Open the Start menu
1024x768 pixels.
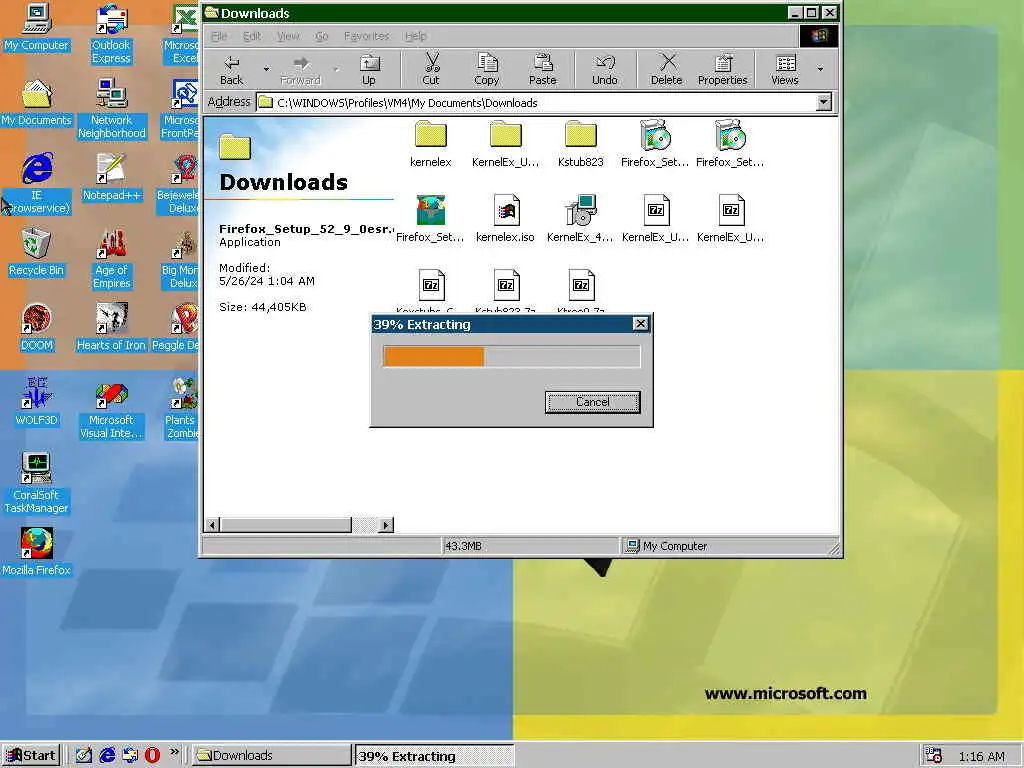(x=31, y=756)
